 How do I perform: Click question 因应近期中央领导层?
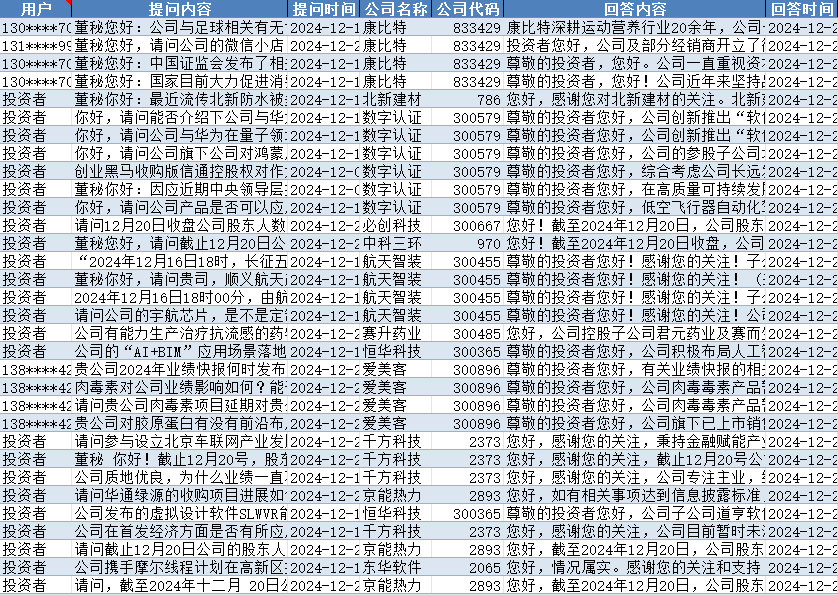(180, 189)
